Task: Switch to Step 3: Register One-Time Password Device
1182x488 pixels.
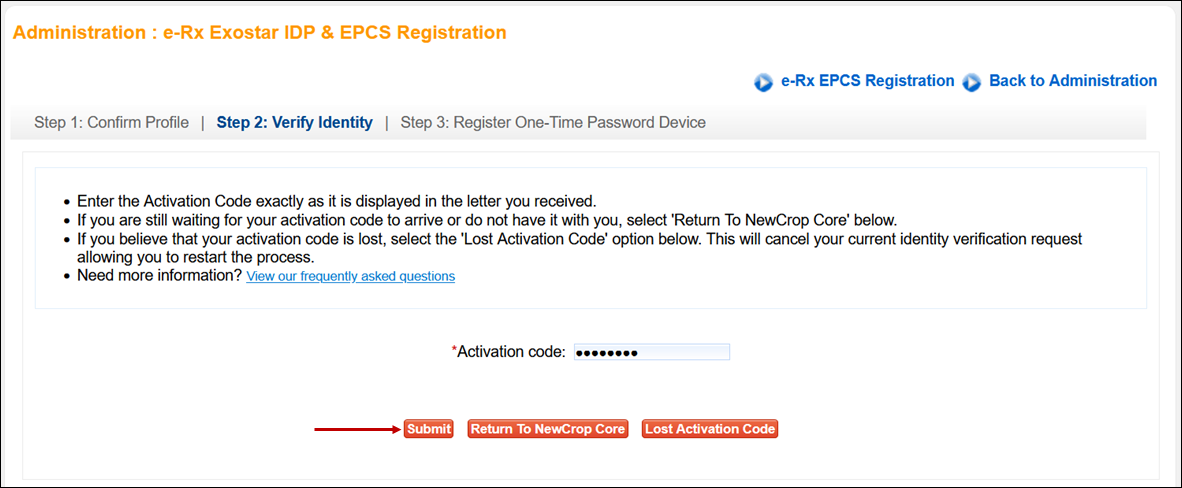Action: pos(553,123)
